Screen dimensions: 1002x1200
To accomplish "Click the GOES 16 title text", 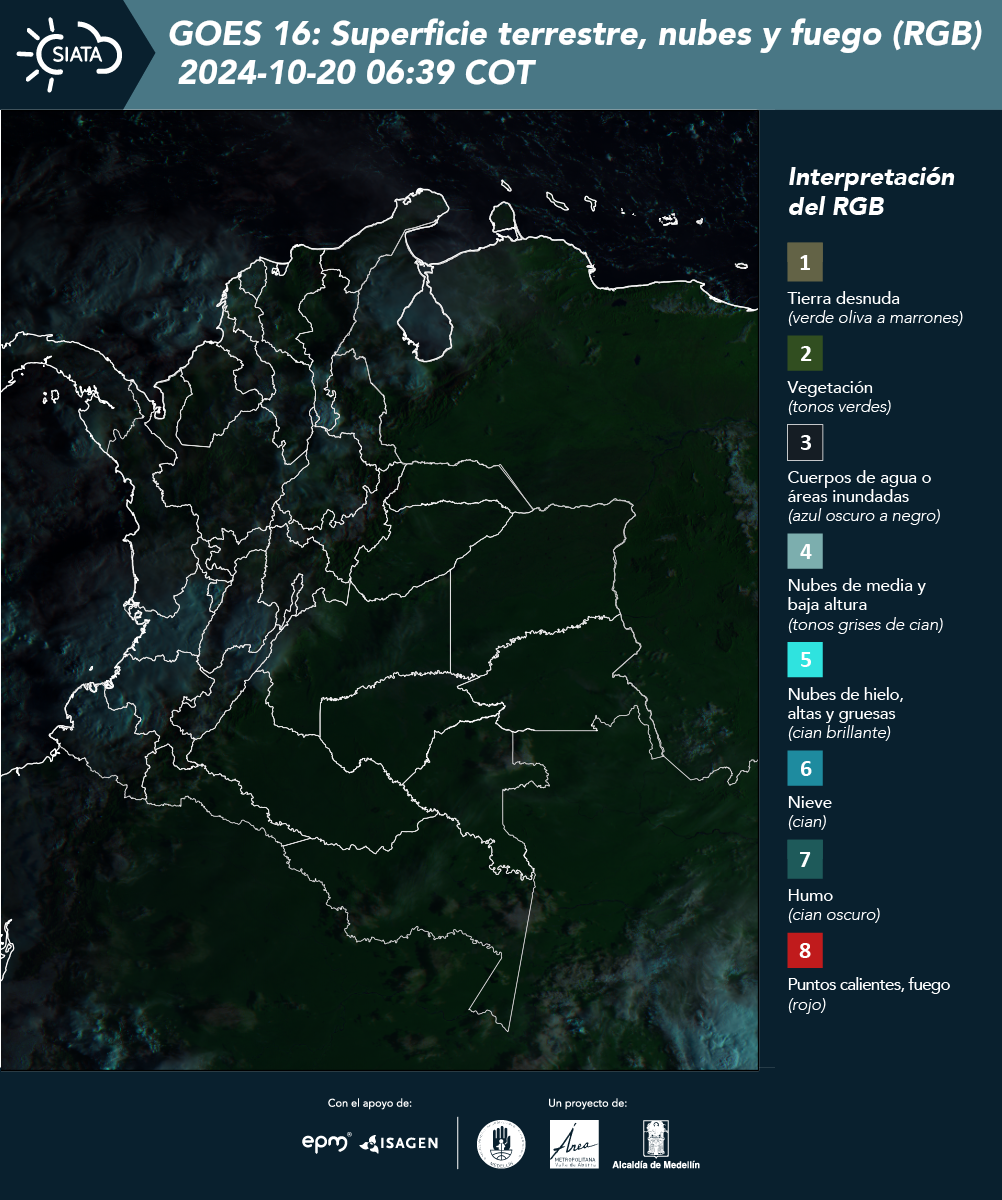I will [x=575, y=34].
